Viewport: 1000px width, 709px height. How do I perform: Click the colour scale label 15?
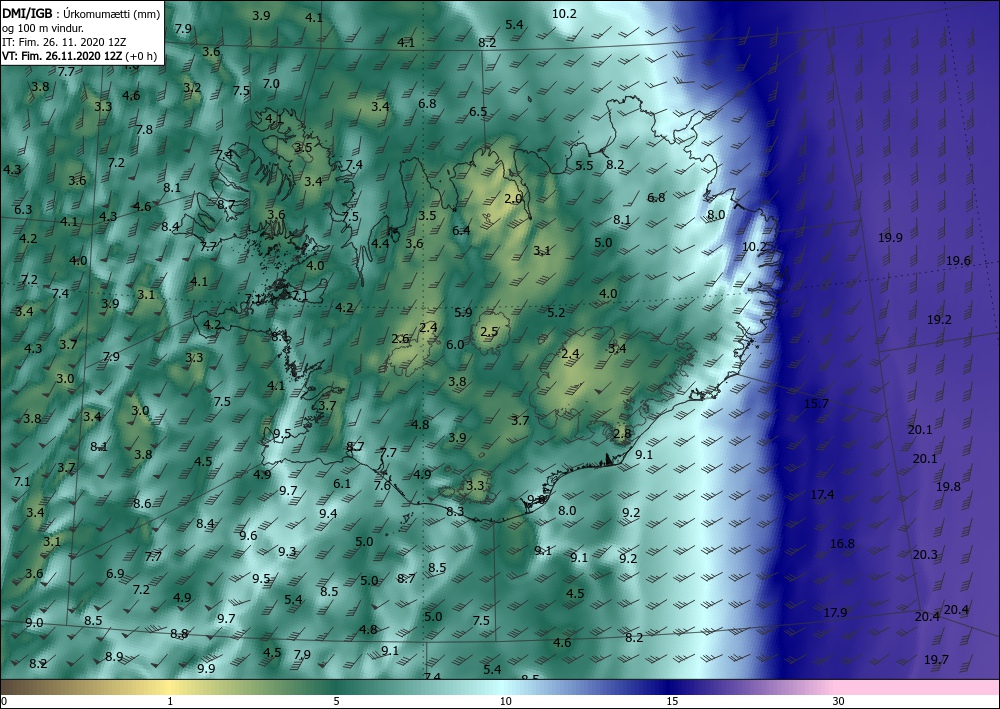coord(672,702)
